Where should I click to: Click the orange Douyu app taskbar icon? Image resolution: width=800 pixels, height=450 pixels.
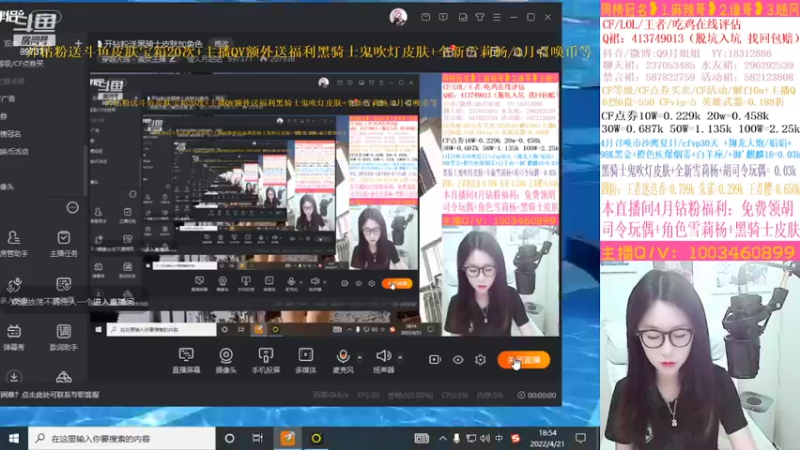coord(288,438)
